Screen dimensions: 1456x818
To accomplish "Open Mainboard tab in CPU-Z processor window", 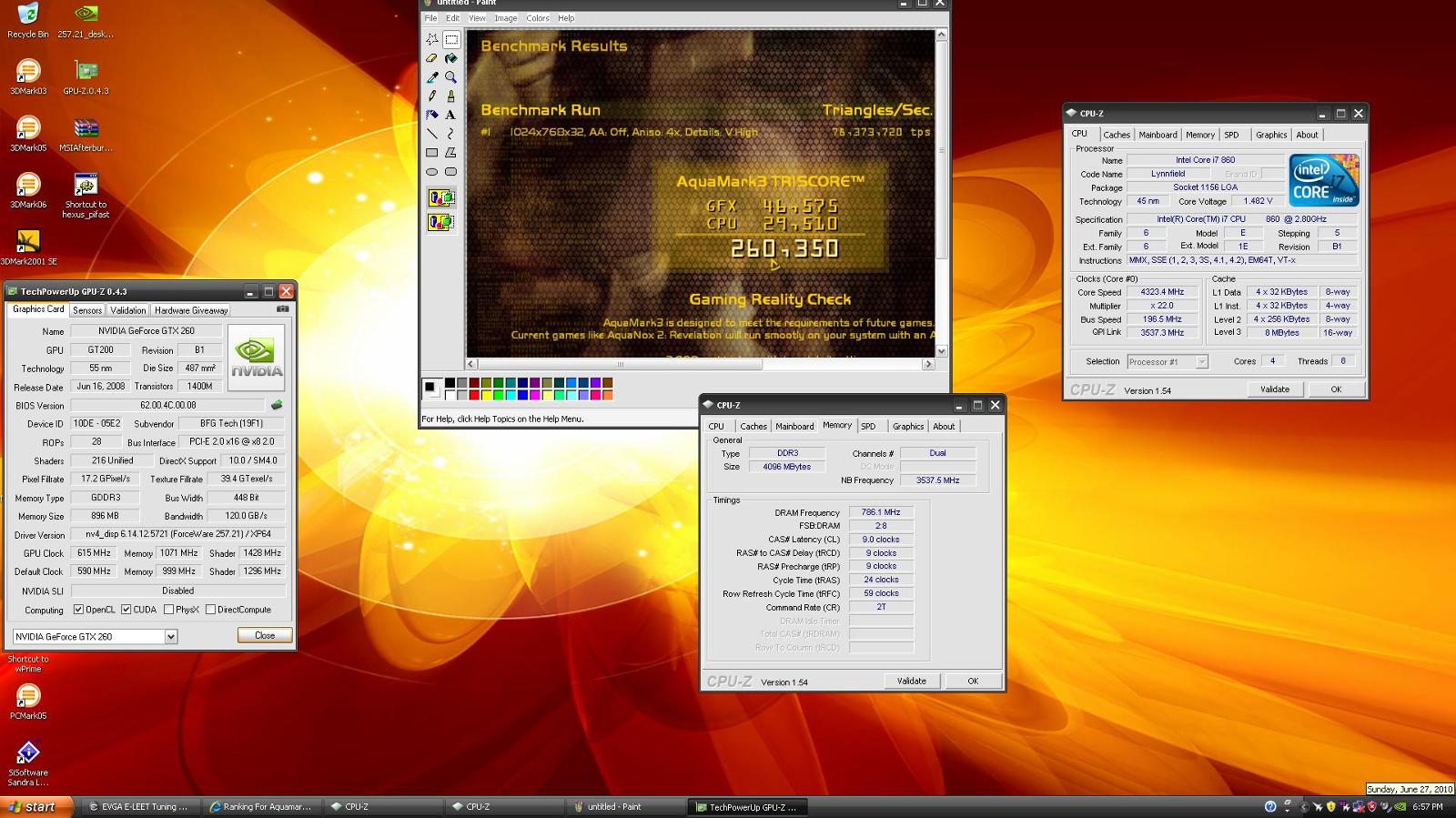I will coord(1158,135).
